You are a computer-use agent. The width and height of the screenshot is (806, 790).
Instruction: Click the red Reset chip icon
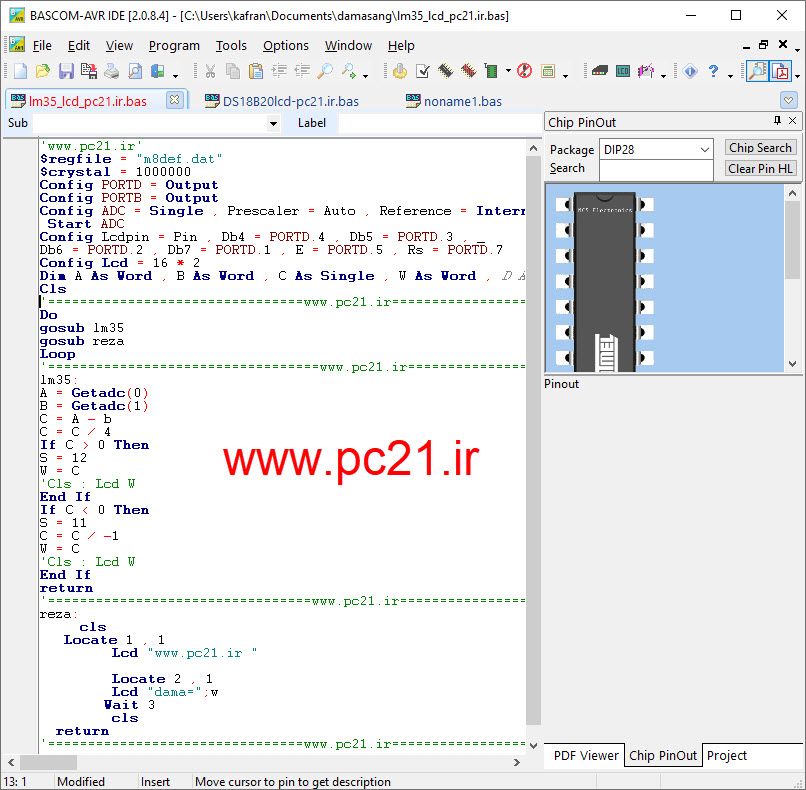coord(524,71)
